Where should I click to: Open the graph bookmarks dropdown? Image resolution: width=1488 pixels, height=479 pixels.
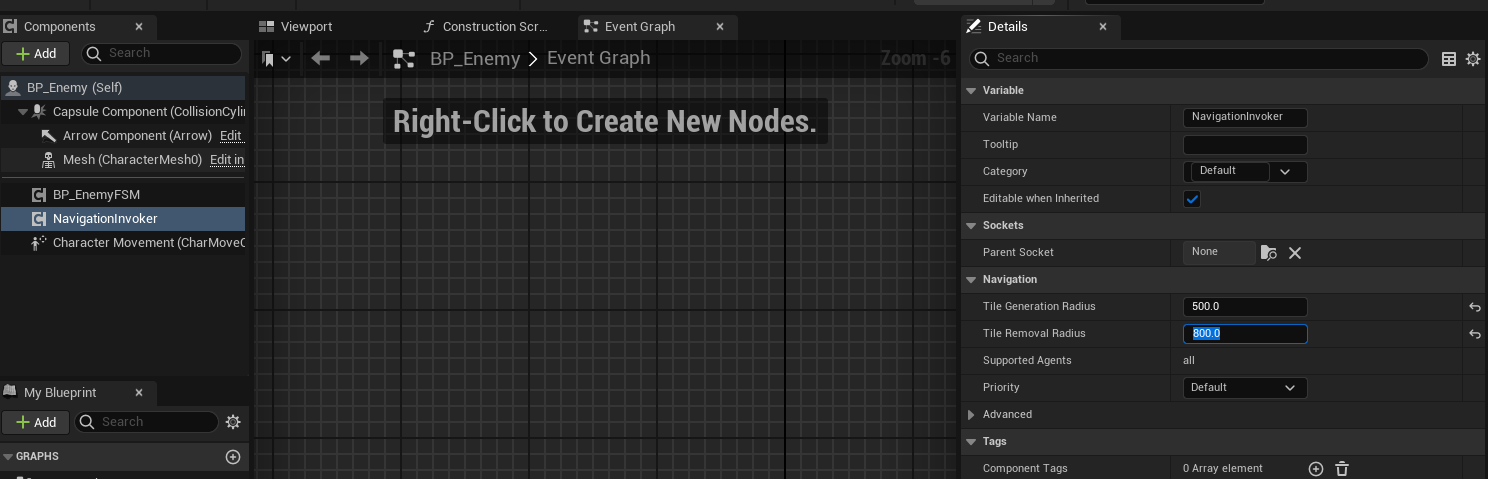click(x=276, y=59)
